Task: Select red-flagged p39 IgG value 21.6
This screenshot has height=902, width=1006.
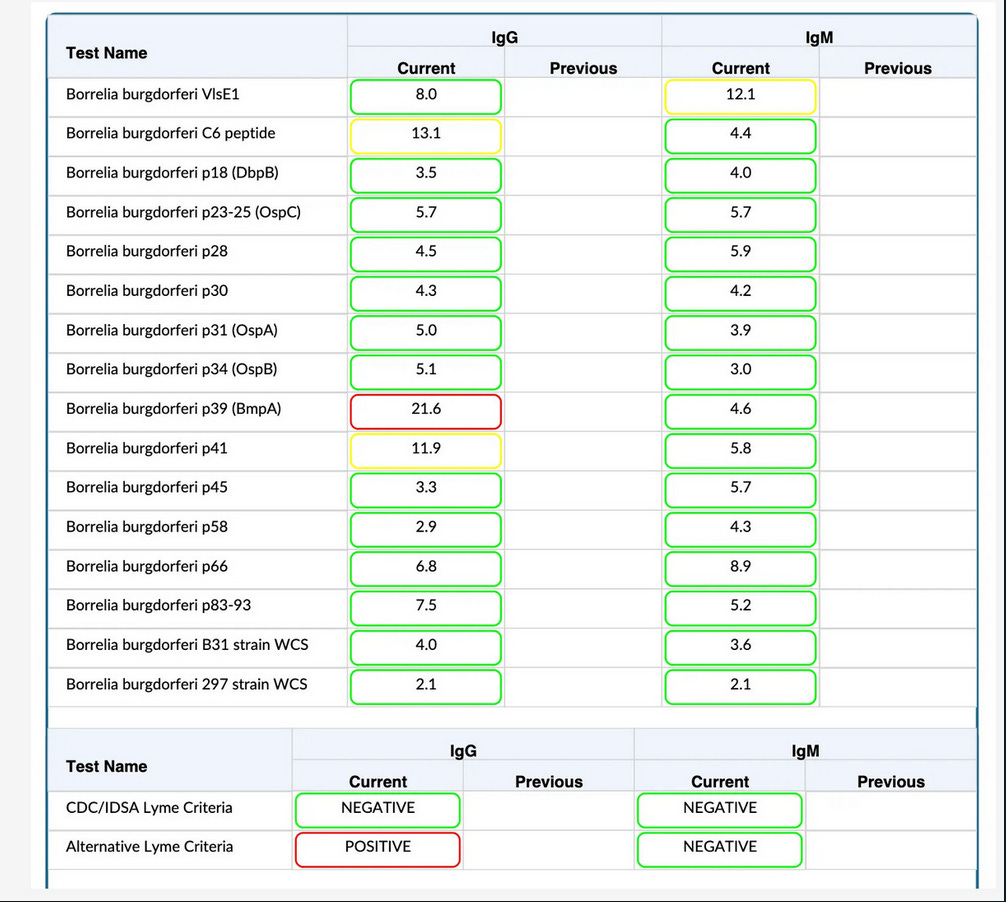Action: [x=426, y=412]
